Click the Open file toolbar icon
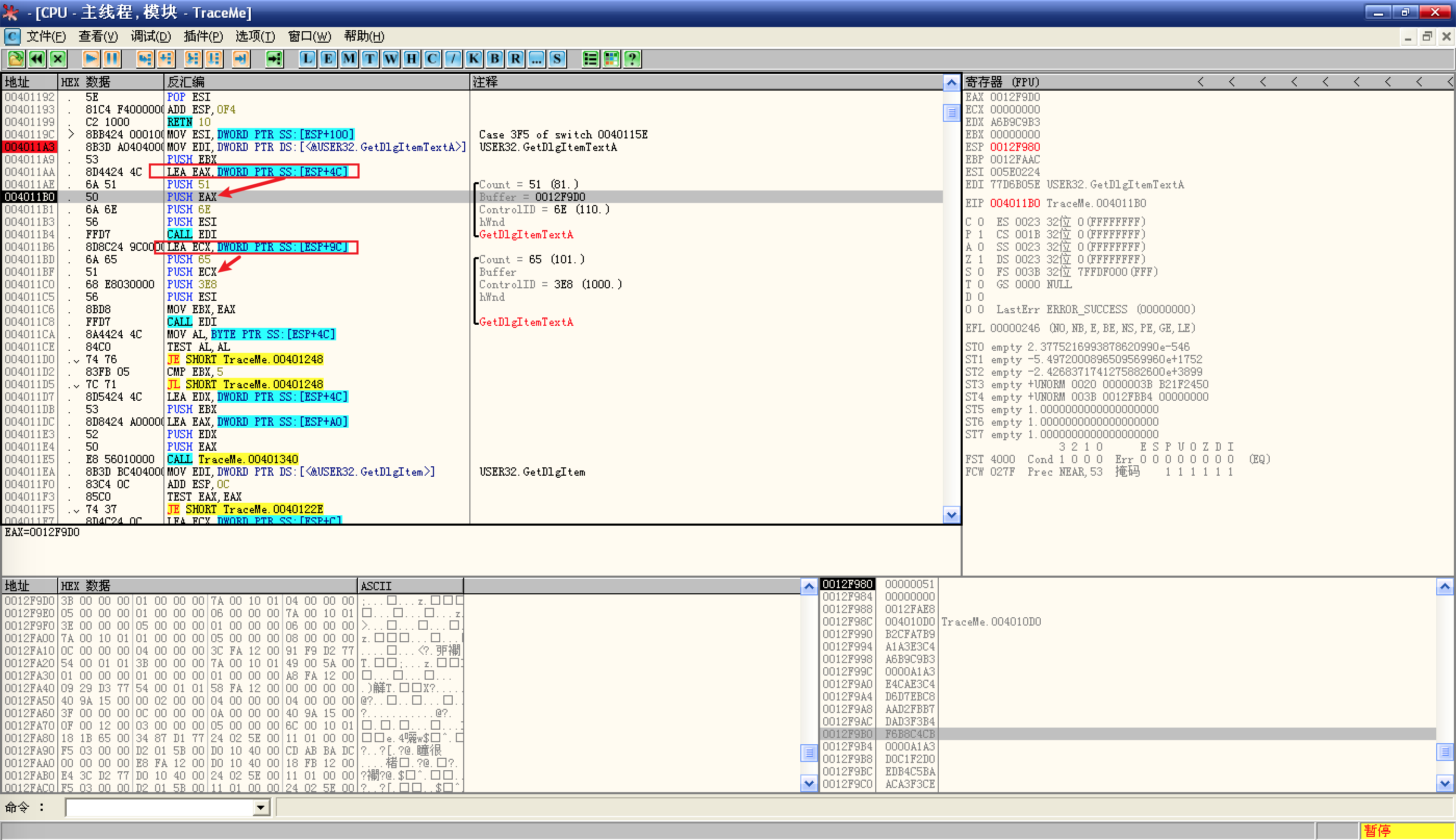 coord(16,58)
